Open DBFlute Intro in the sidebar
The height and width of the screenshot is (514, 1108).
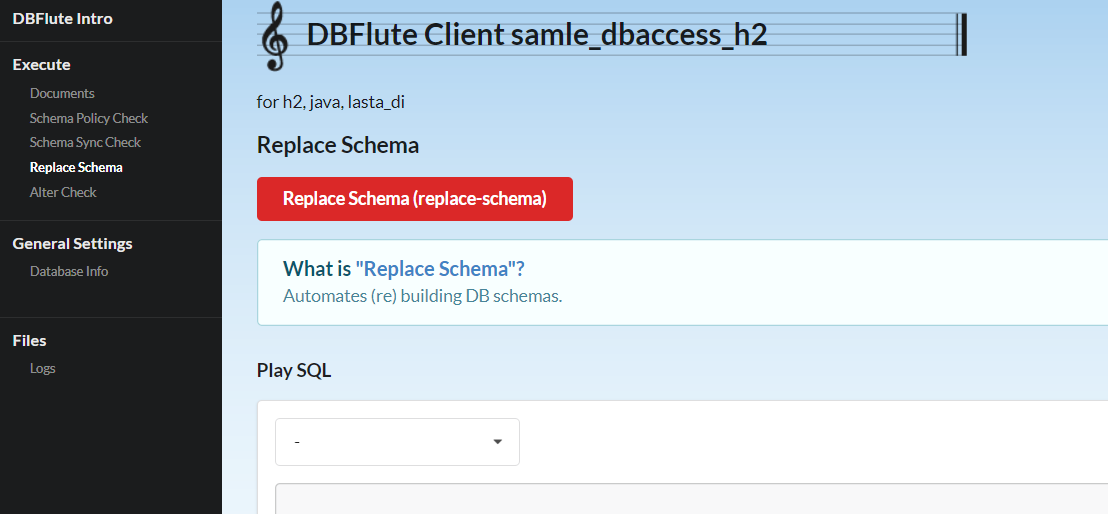coord(62,18)
